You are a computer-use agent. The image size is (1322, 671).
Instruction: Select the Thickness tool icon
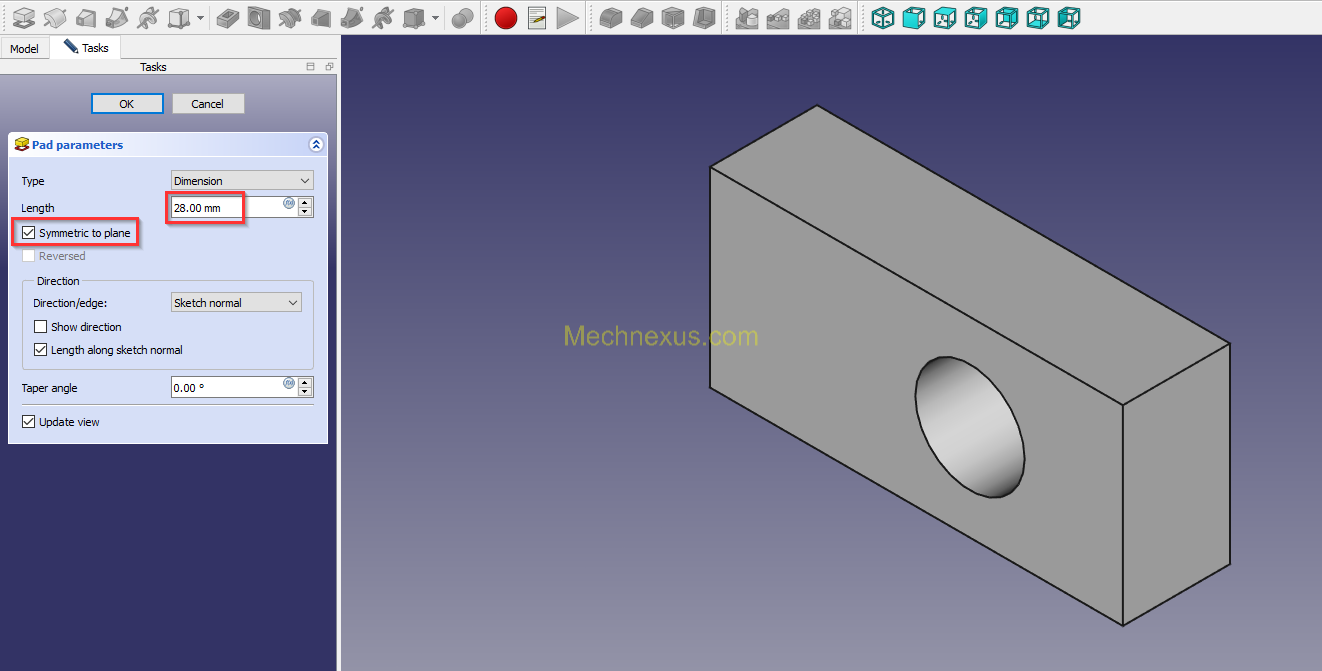704,17
